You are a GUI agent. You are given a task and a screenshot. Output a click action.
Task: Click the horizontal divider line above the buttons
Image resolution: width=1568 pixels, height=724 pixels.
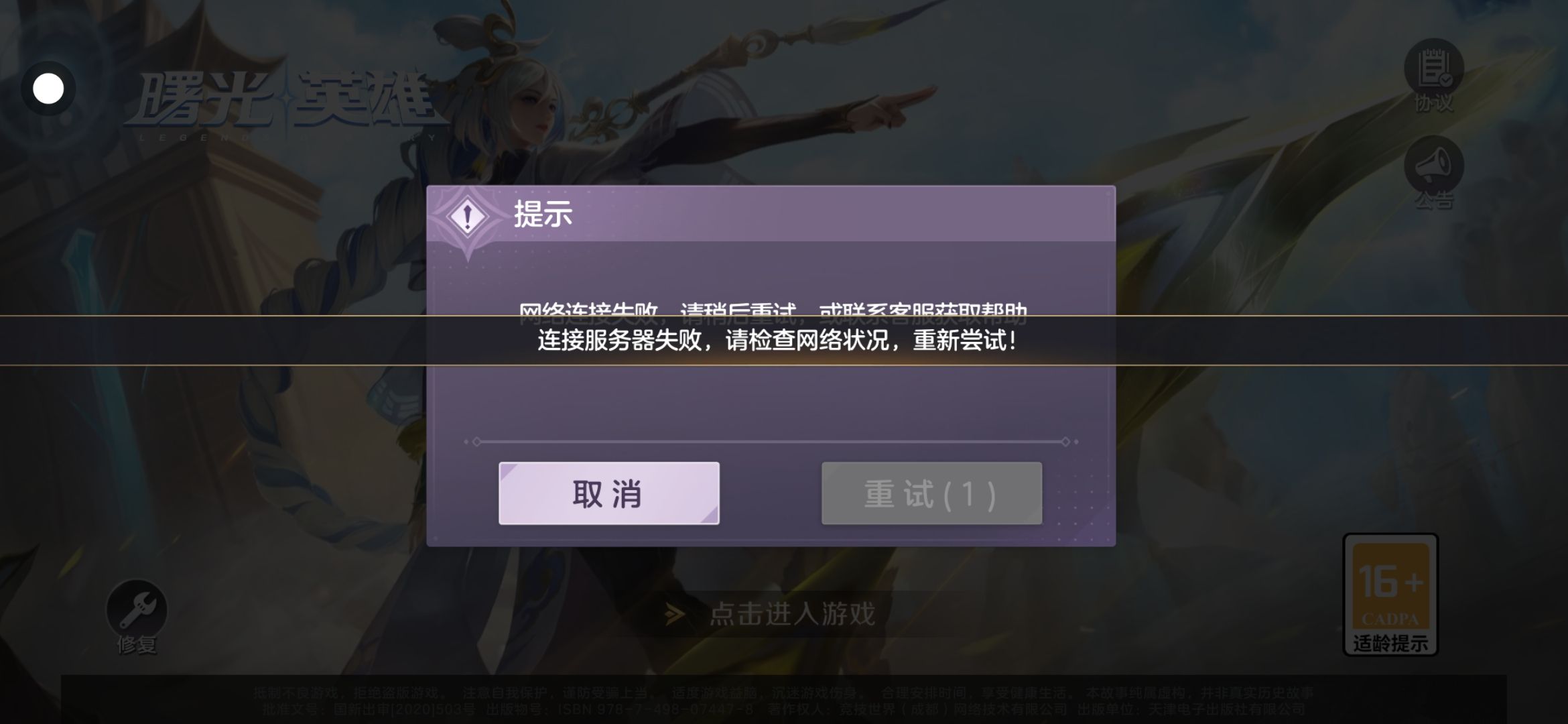point(771,442)
